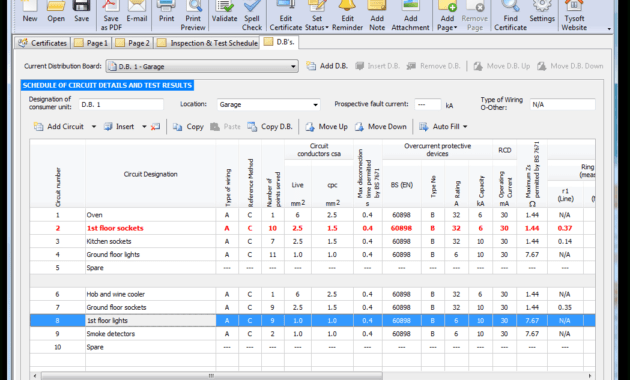Open the Add Page dropdown
Viewport: 630px width, 380px height.
[x=447, y=15]
